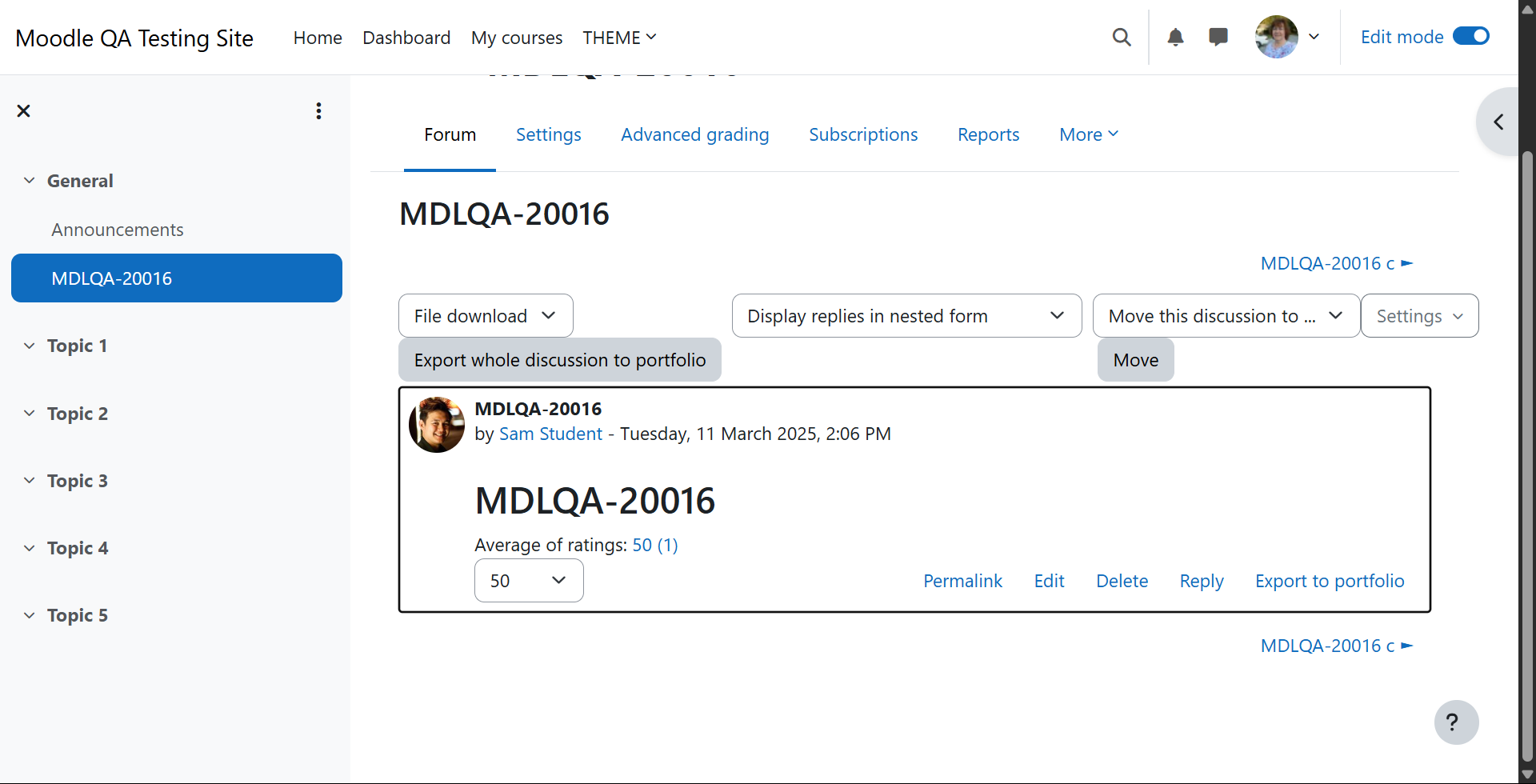
Task: Click the Topic 5 section label
Action: point(78,615)
